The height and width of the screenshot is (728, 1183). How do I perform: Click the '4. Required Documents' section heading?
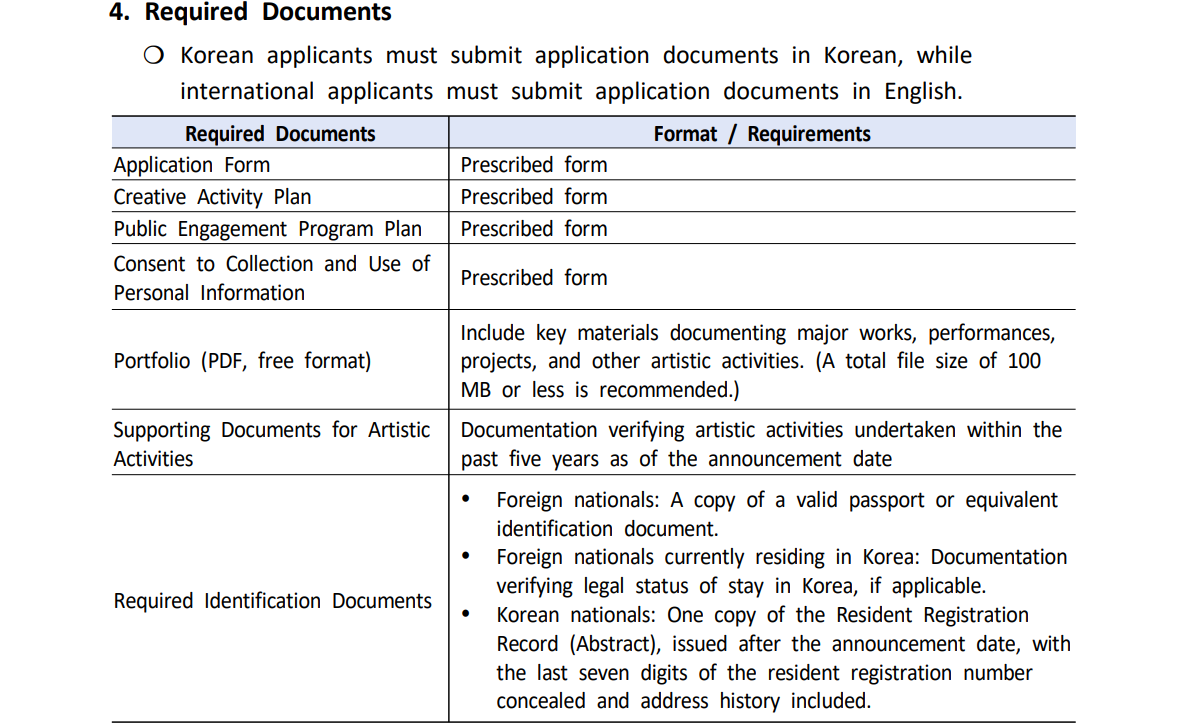(250, 12)
